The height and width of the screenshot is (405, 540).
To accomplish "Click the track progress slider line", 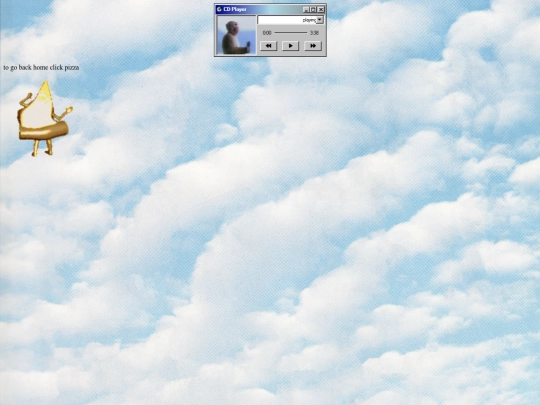I will [x=291, y=33].
